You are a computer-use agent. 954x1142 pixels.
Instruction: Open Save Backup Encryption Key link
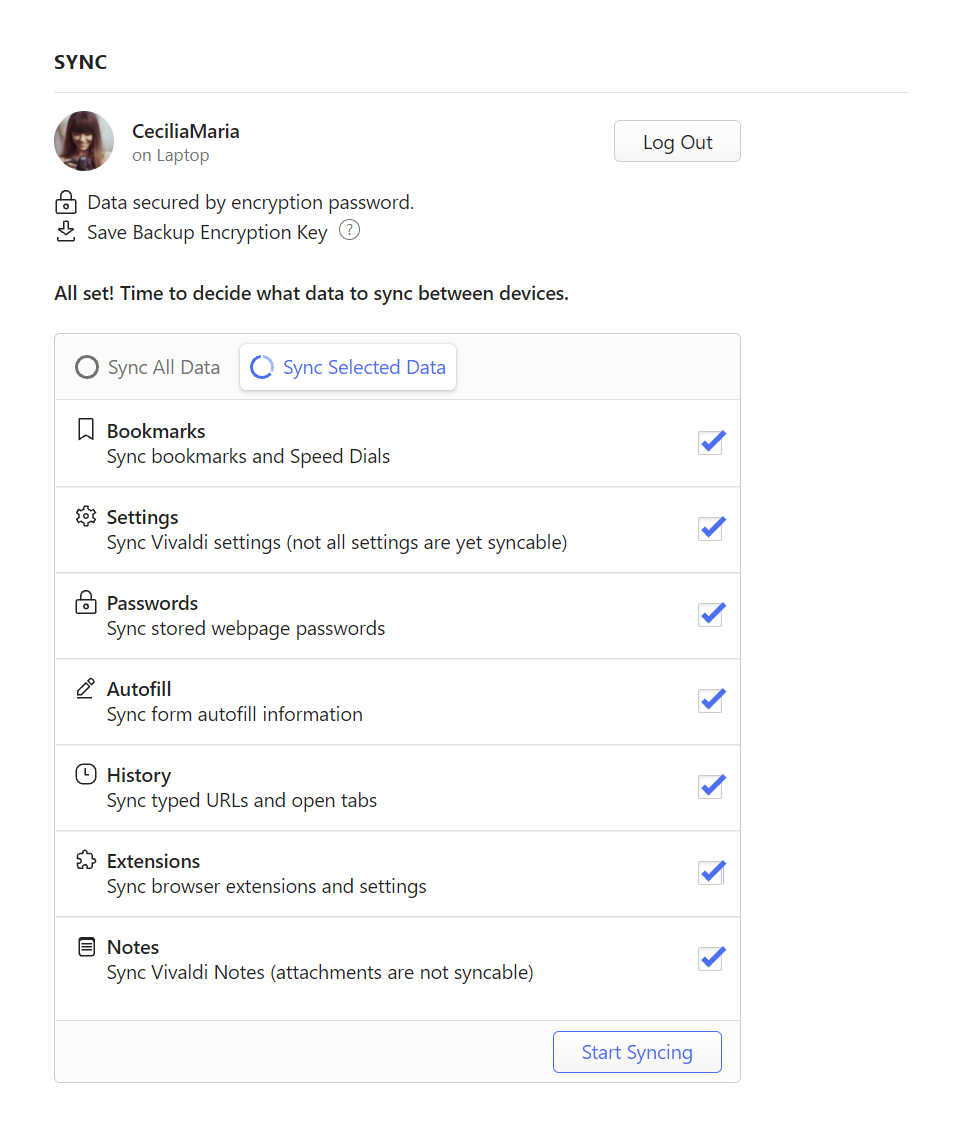point(207,232)
